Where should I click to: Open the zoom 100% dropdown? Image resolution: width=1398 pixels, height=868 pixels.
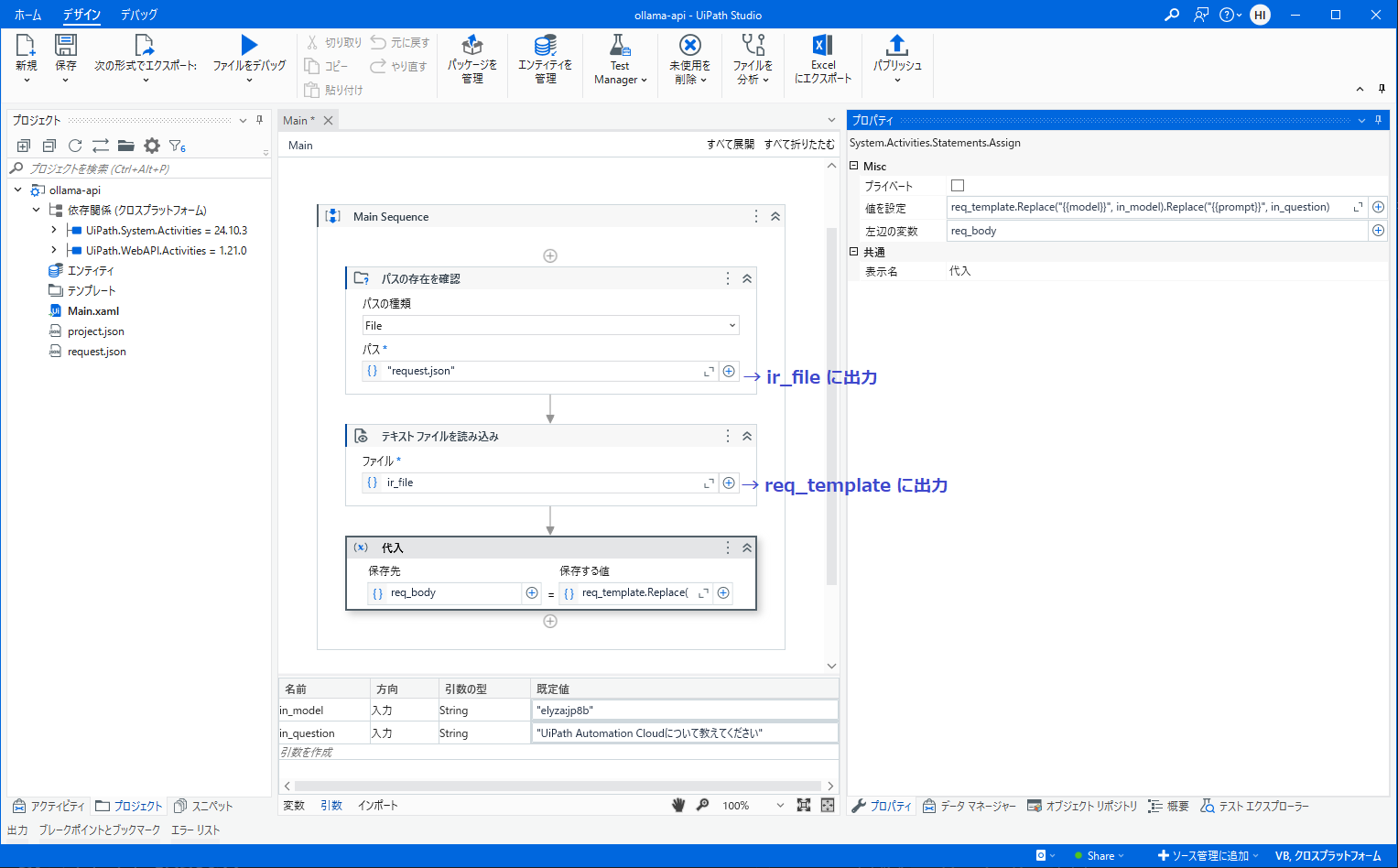coord(780,806)
